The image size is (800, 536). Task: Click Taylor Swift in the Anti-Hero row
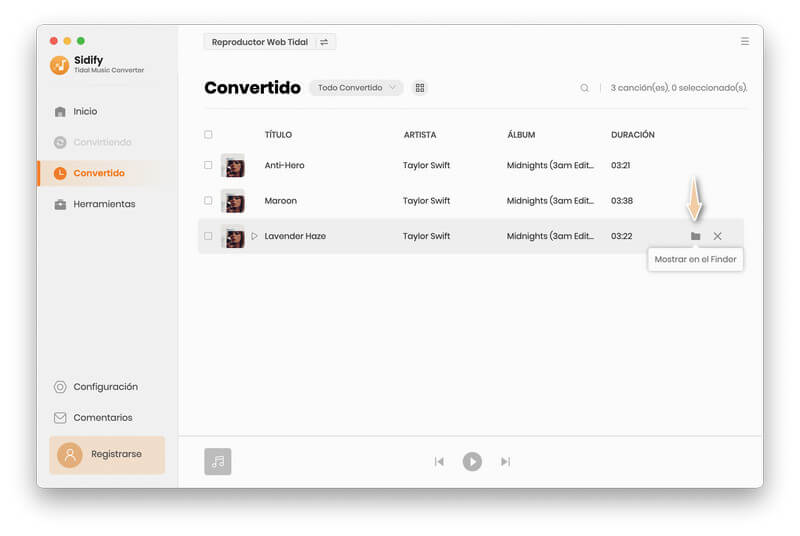427,165
